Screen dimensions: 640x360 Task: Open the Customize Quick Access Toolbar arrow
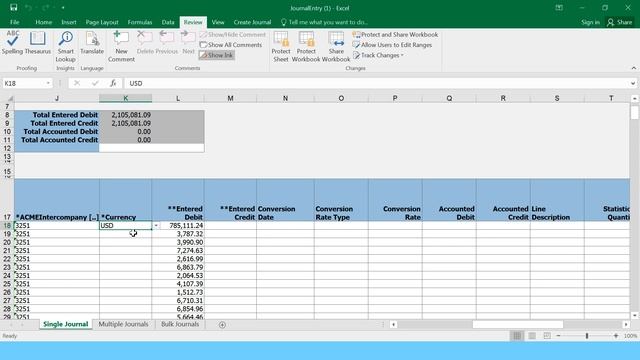63,8
